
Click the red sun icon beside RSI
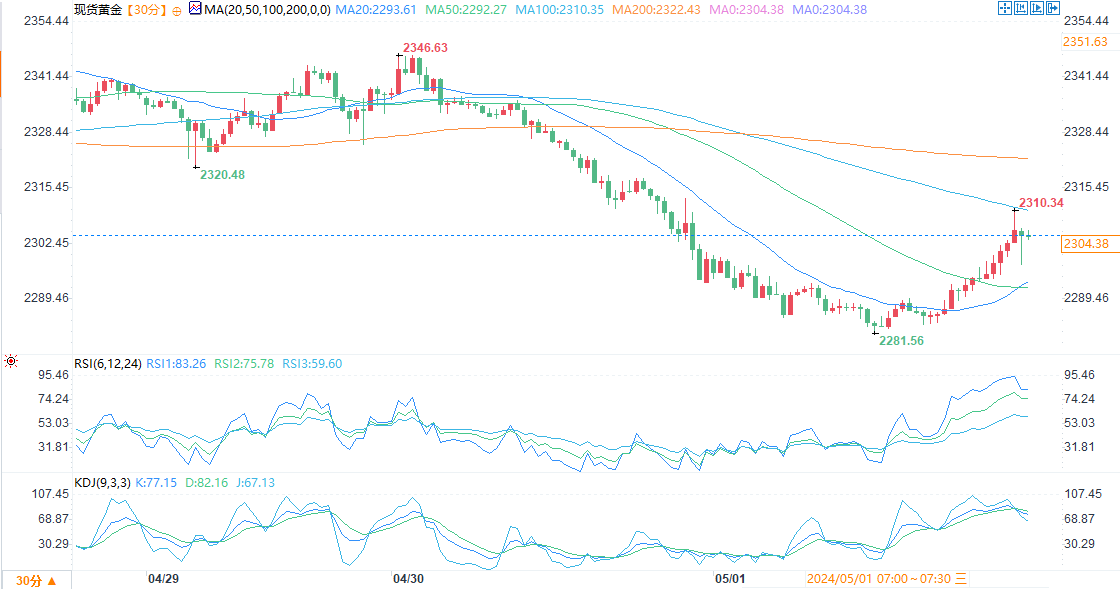tap(10, 361)
